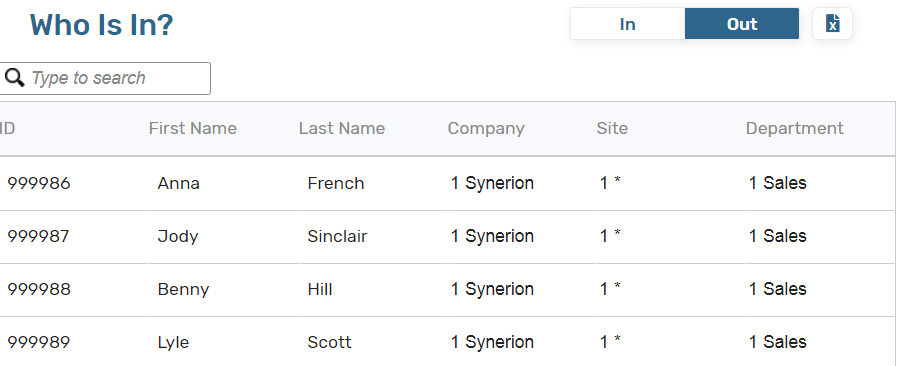Select employee ID 999986 cell
The height and width of the screenshot is (366, 897).
pyautogui.click(x=74, y=184)
